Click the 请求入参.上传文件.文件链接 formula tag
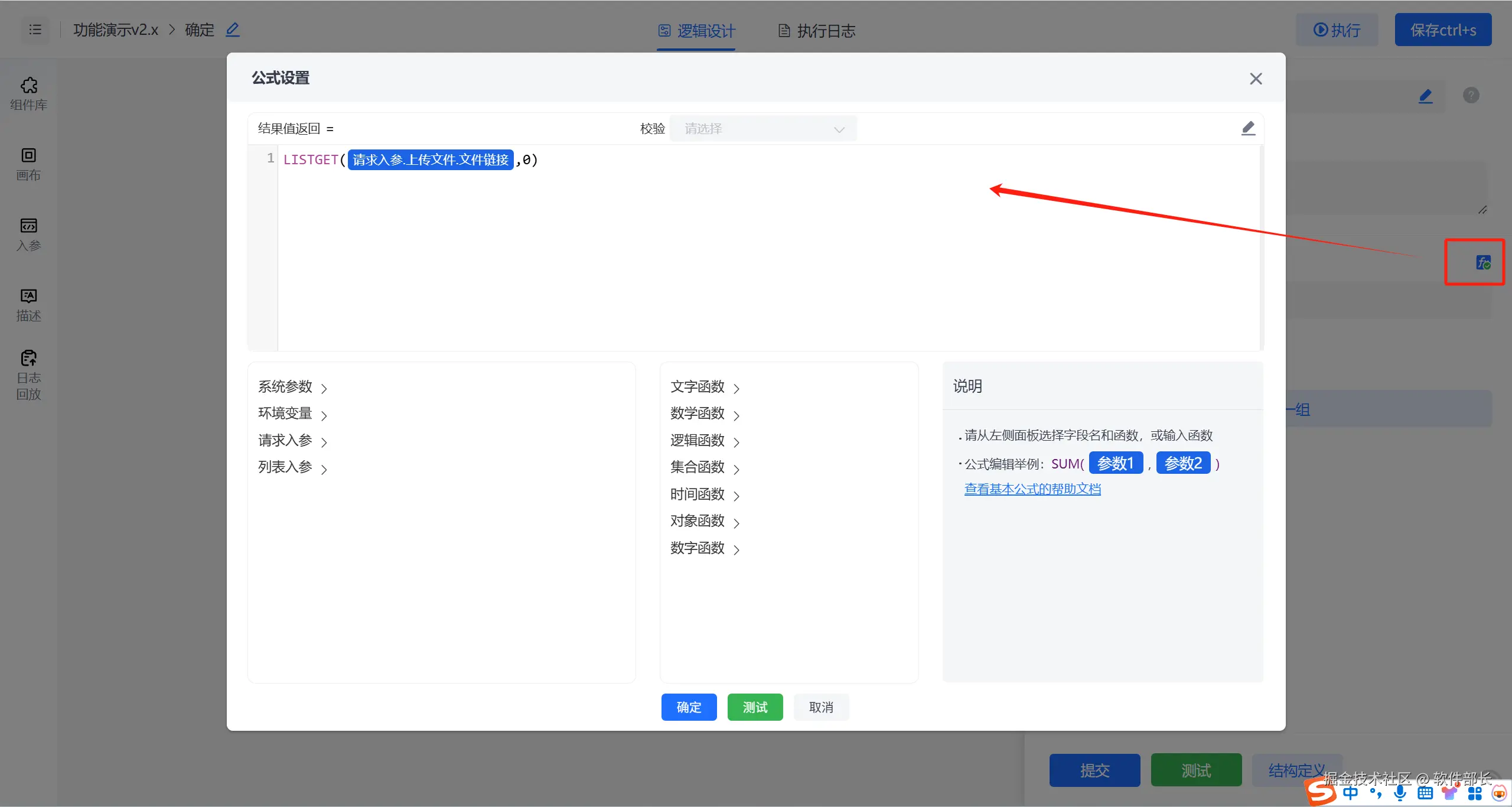Viewport: 1512px width, 807px height. (x=431, y=160)
